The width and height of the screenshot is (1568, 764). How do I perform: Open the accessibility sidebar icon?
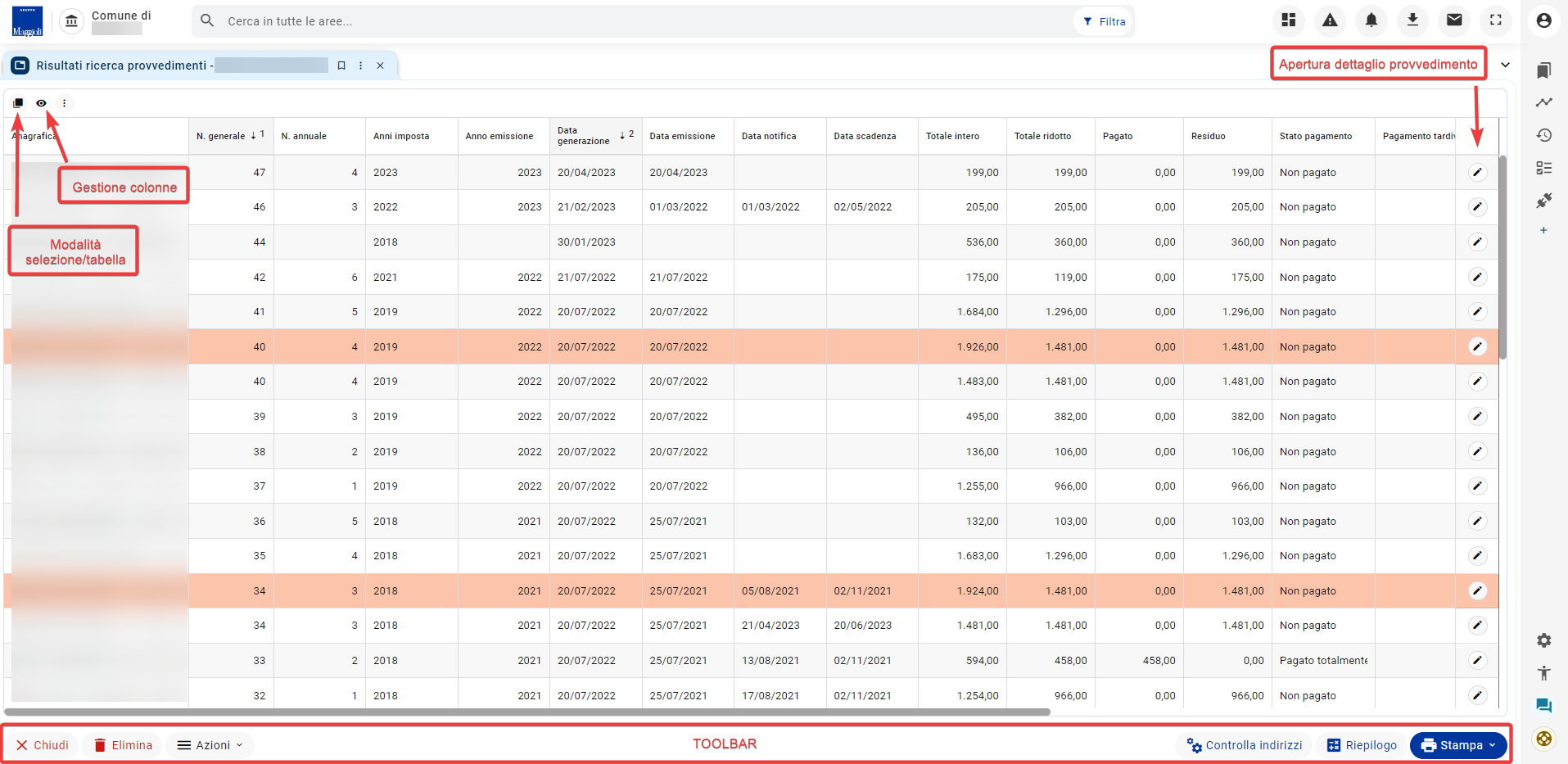(x=1544, y=673)
